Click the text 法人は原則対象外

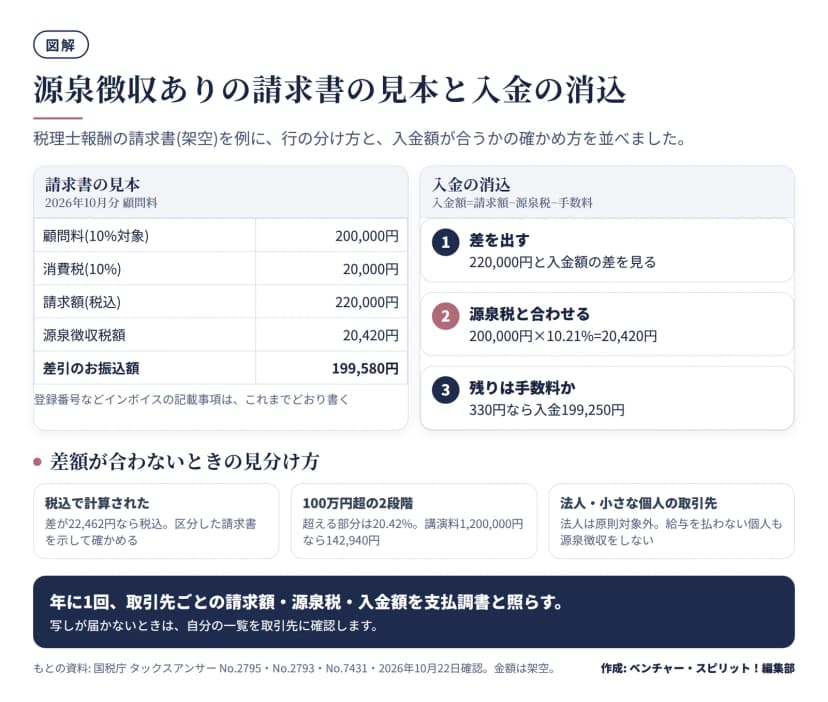(x=671, y=532)
